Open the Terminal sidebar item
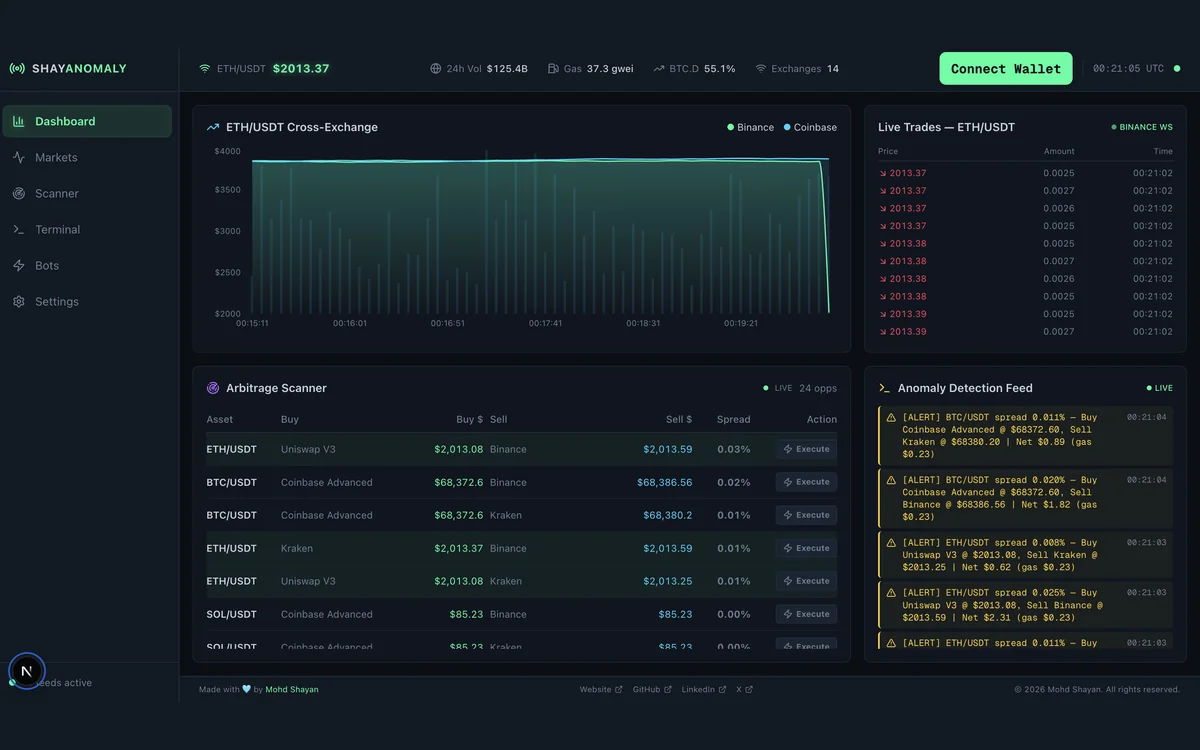This screenshot has height=750, width=1200. (x=87, y=229)
